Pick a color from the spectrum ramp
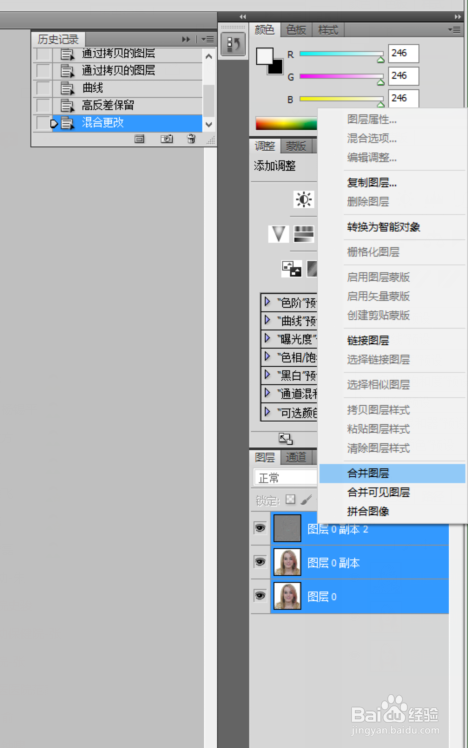Screen dimensions: 468x748 pos(286,124)
